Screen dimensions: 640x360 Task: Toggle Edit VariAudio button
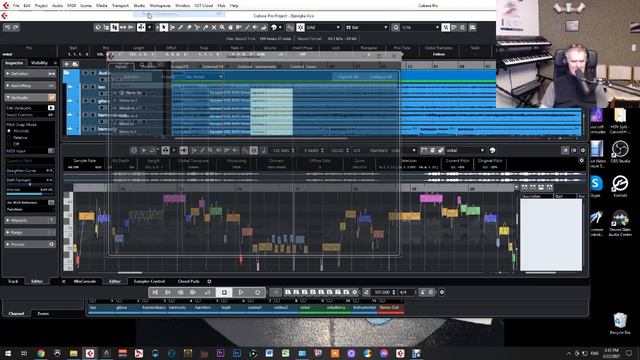51,108
